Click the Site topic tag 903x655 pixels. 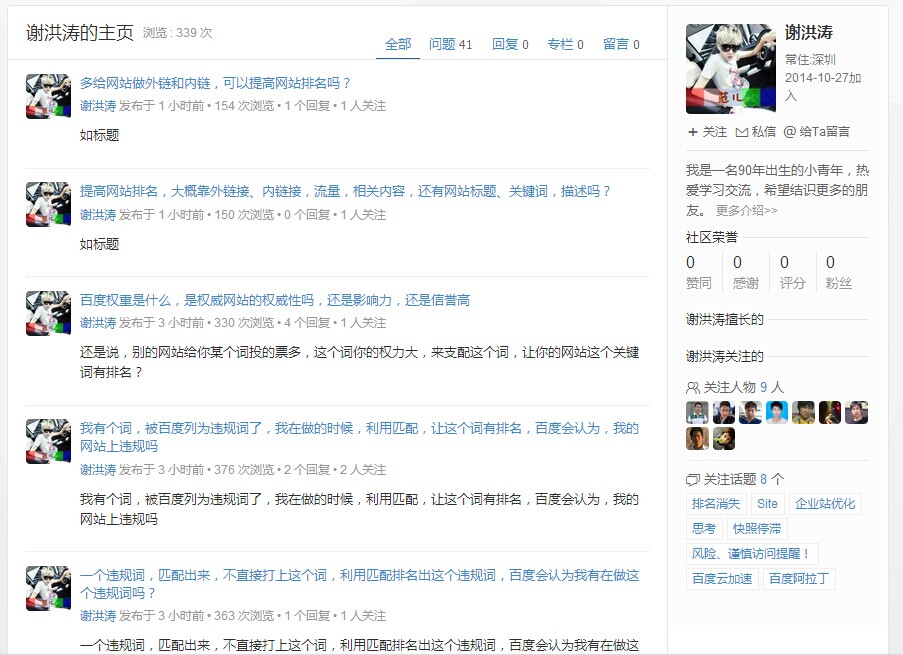pos(767,504)
